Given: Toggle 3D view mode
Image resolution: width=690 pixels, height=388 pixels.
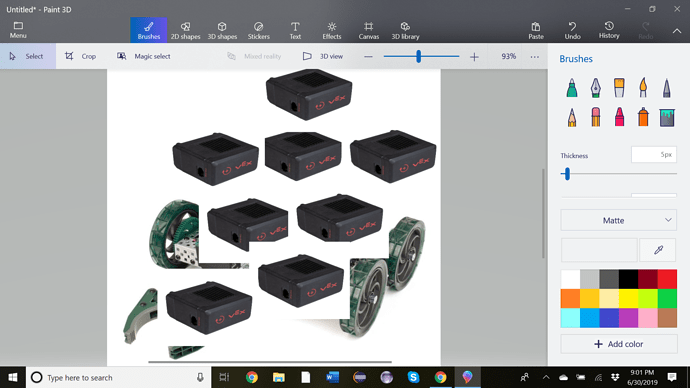Looking at the screenshot, I should point(323,56).
